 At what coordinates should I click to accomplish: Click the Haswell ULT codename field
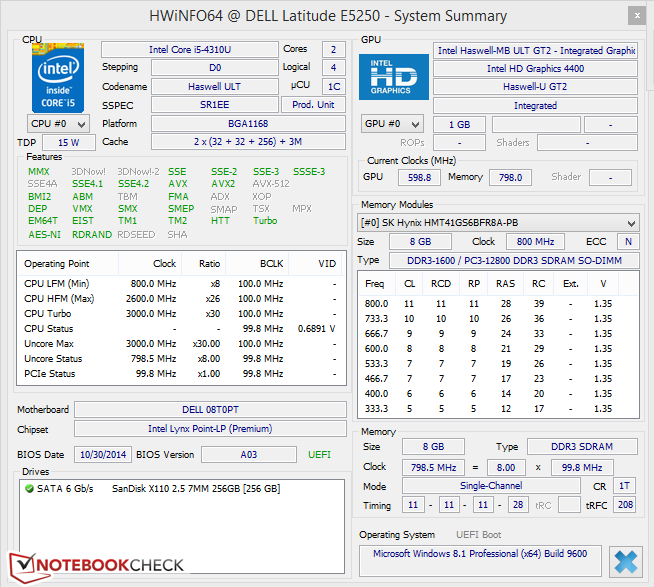(214, 87)
